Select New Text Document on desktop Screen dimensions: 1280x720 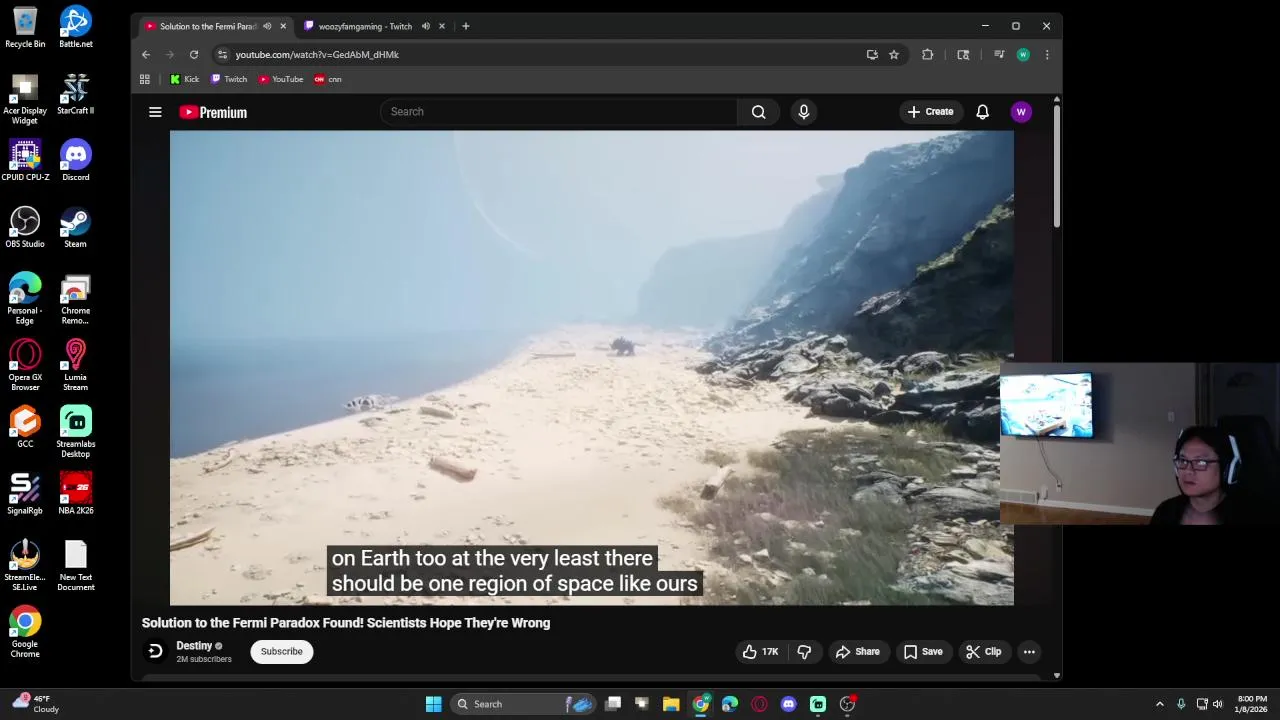point(75,565)
